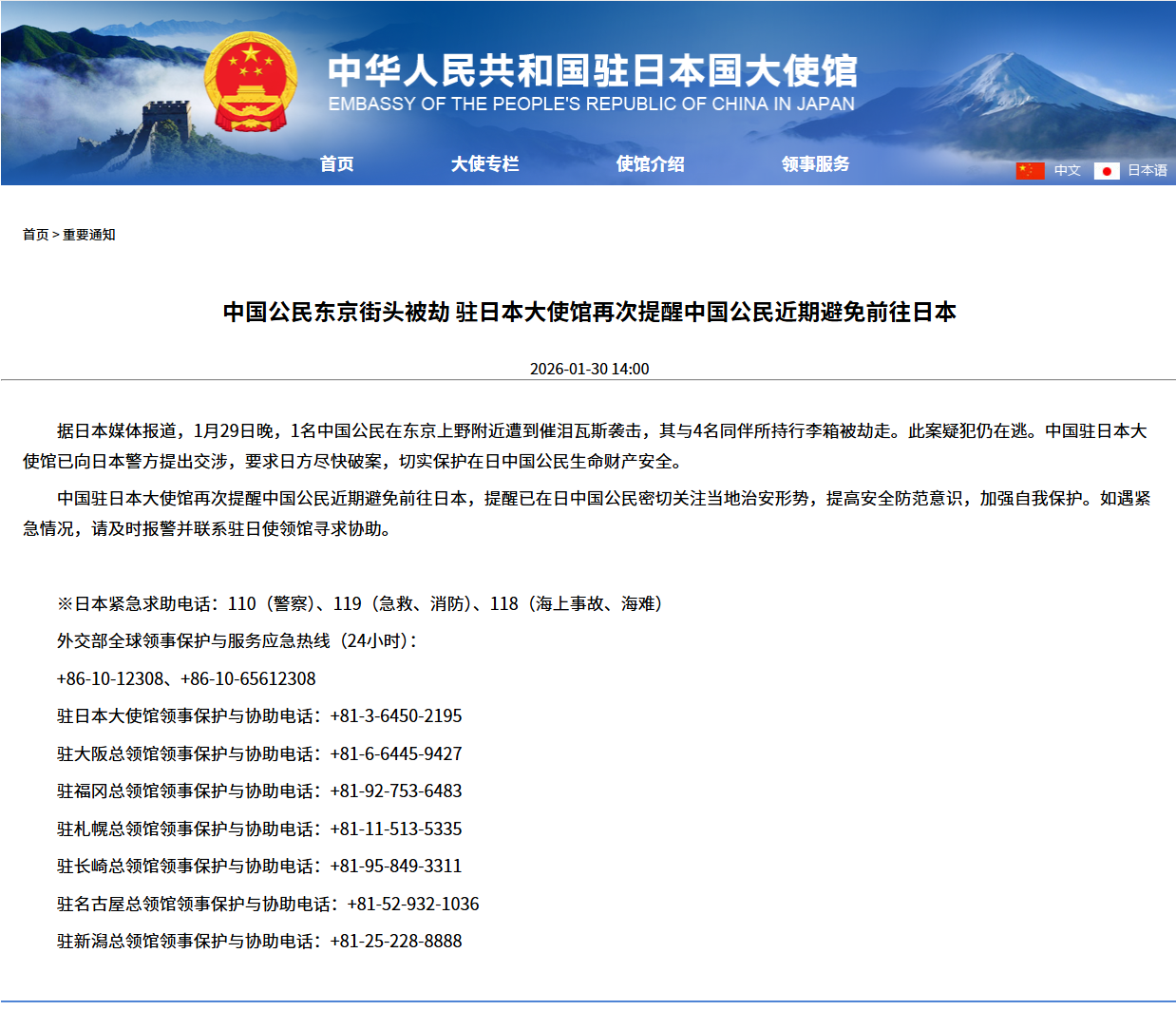Go to the 使馆介绍 menu item

[x=650, y=164]
